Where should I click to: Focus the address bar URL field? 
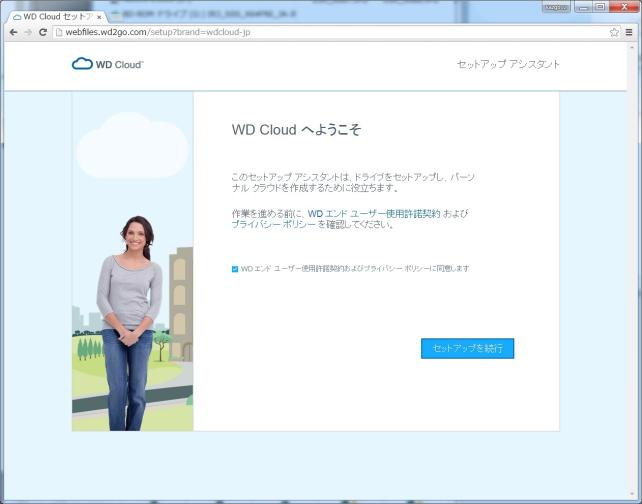point(300,32)
